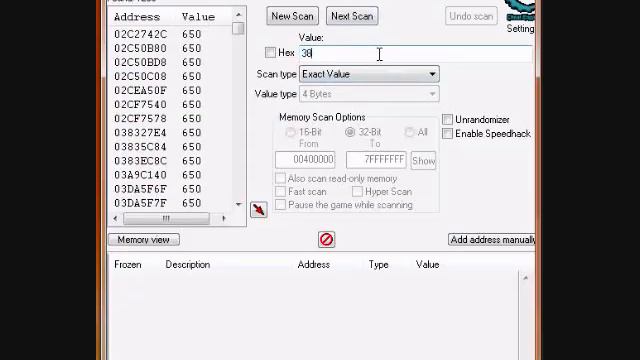
Task: Open the Scan type dropdown
Action: (x=369, y=74)
